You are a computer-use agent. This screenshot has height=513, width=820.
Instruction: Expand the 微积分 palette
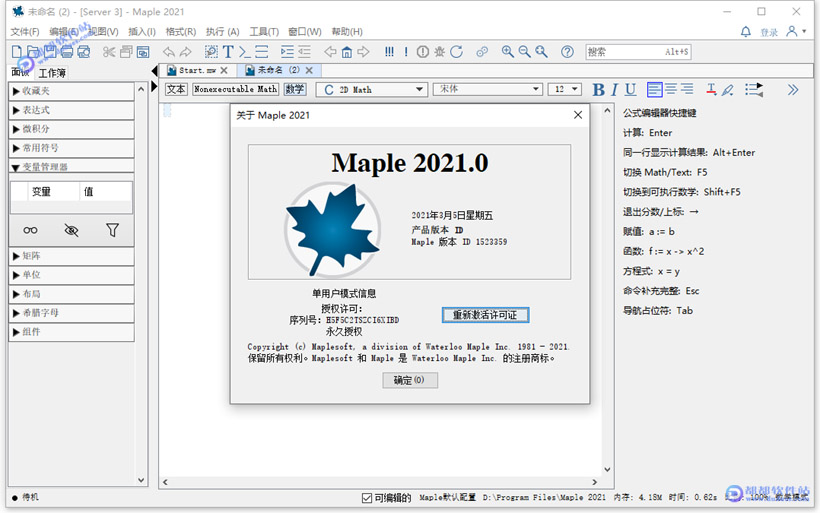pos(72,129)
